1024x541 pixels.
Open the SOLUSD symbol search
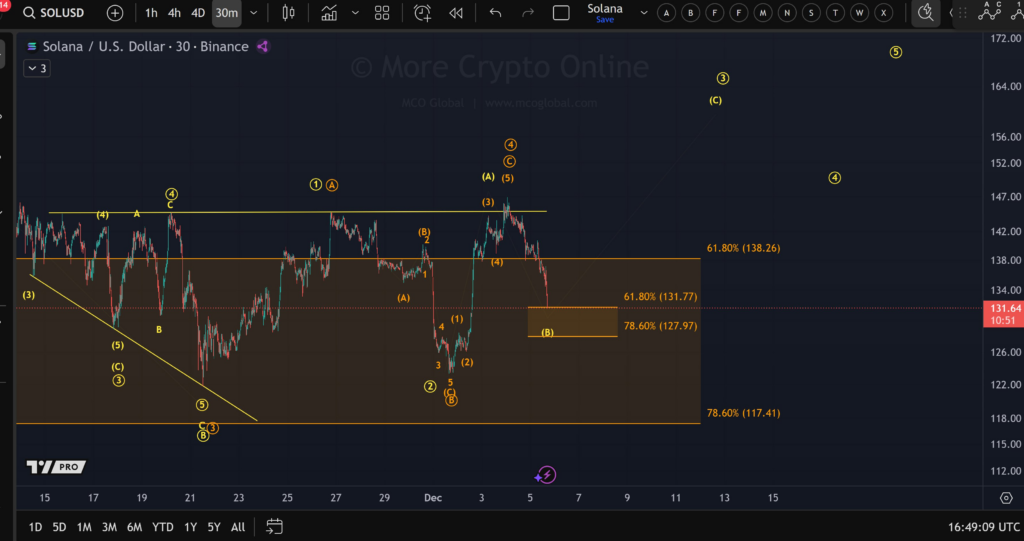coord(54,13)
